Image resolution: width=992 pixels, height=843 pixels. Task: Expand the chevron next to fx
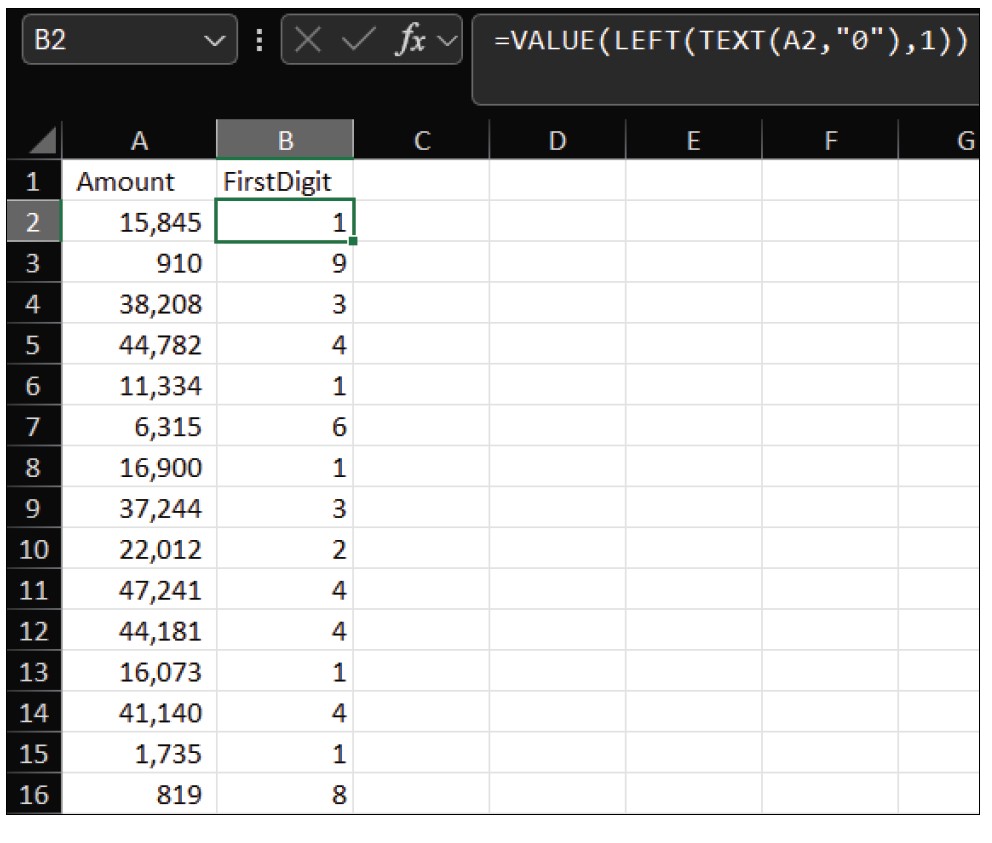click(447, 41)
